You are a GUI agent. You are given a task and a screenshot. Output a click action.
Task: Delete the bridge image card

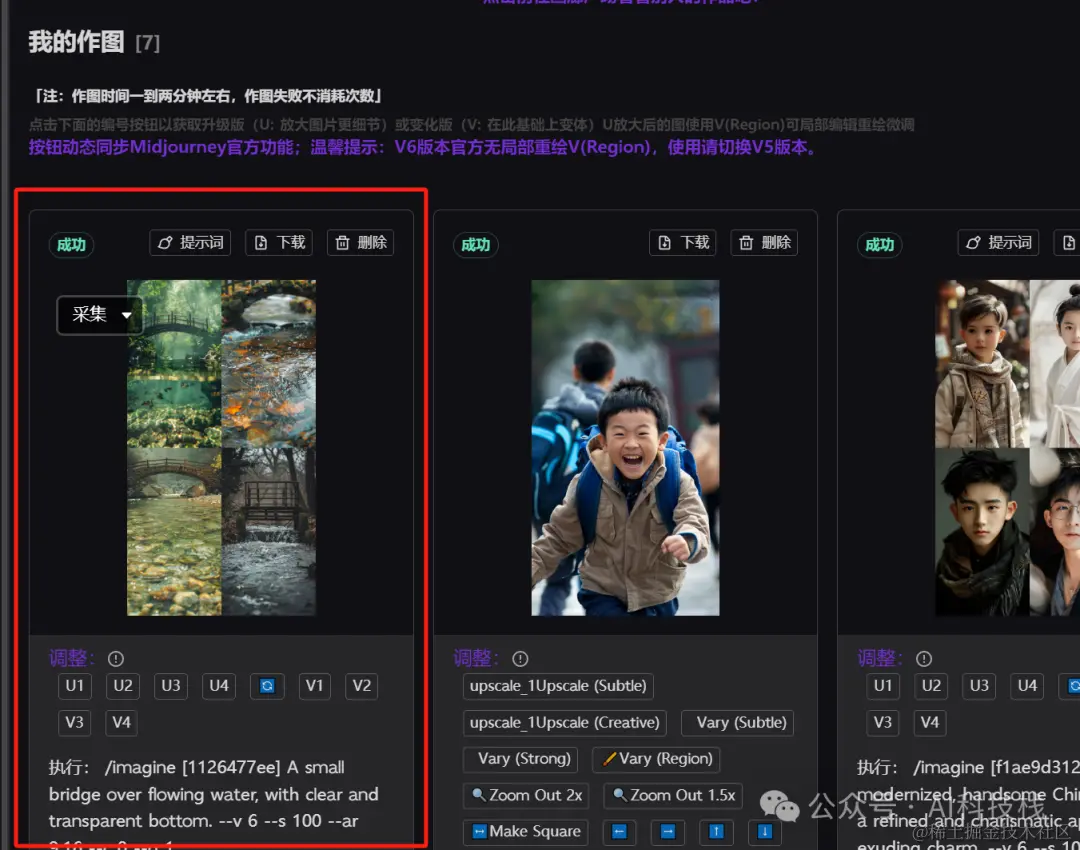(360, 242)
